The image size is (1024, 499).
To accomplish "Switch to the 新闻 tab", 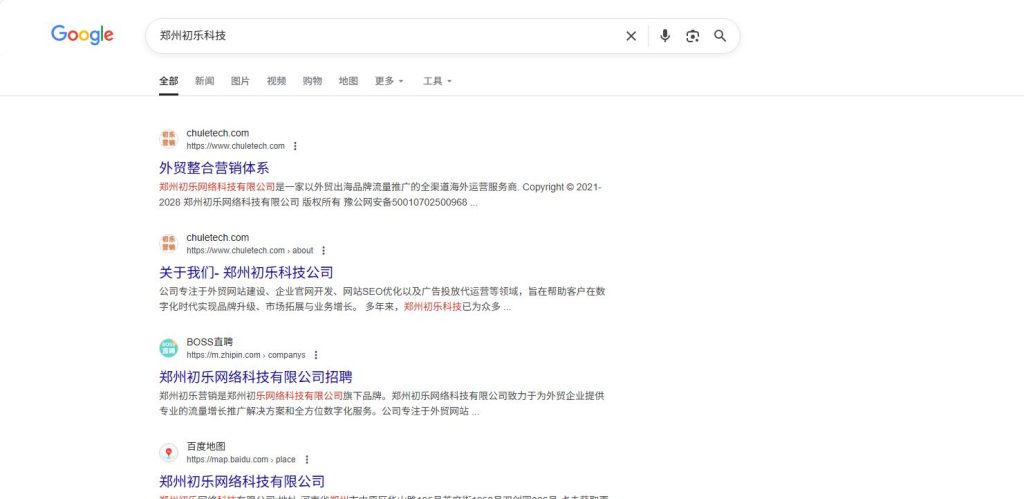I will click(x=204, y=81).
